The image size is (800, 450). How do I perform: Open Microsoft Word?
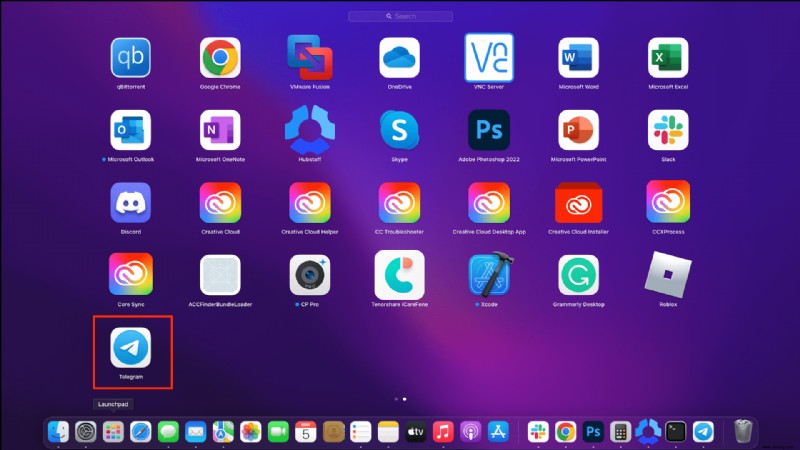coord(579,58)
